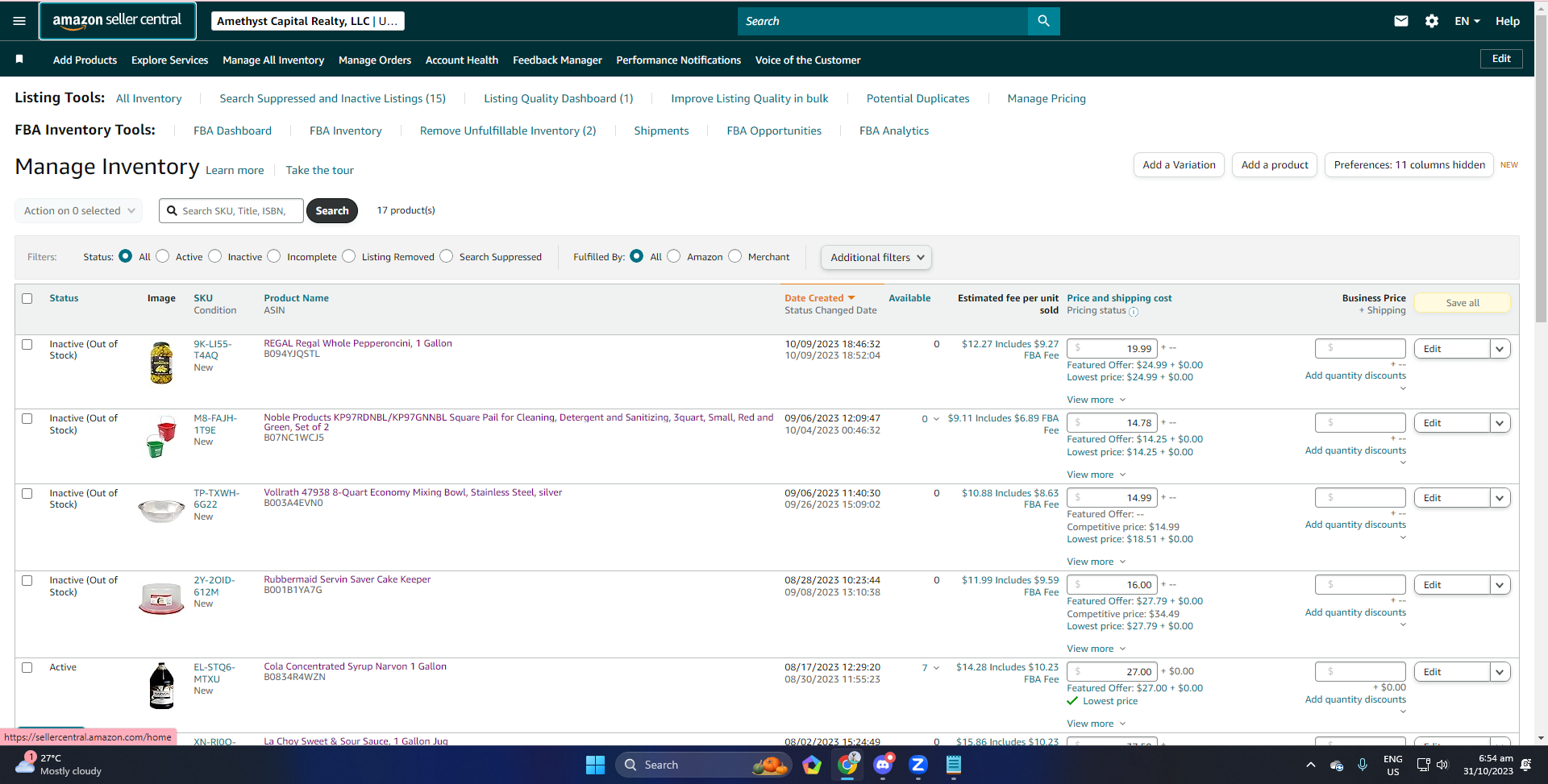Filter Fulfilled By Merchant radio
Image resolution: width=1548 pixels, height=784 pixels.
tap(734, 256)
